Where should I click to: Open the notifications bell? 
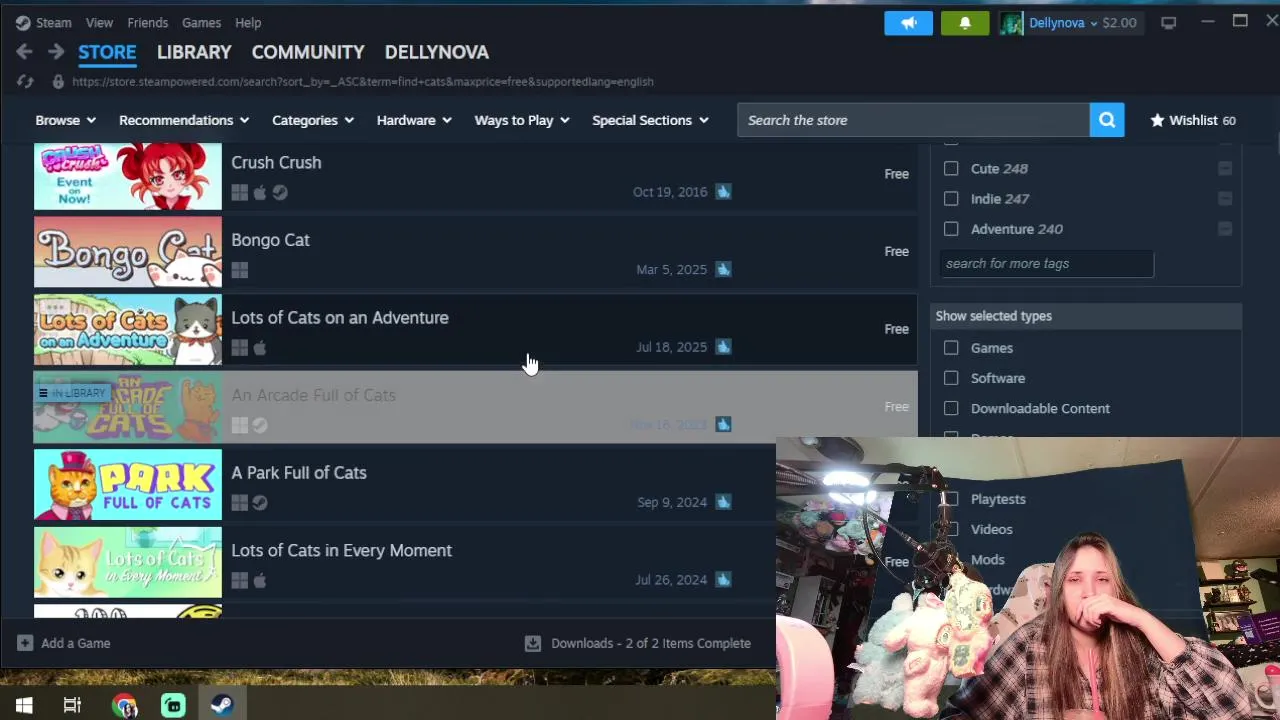tap(965, 23)
